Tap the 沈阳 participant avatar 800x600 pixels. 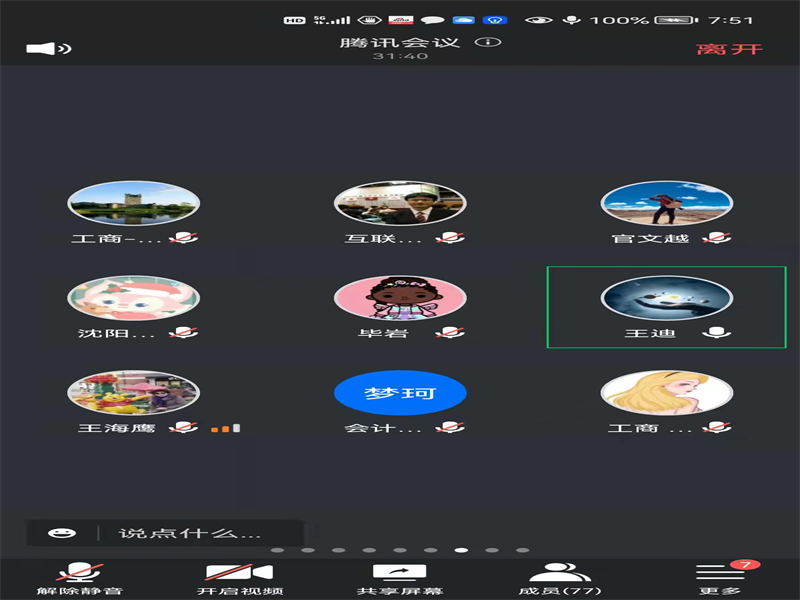133,299
